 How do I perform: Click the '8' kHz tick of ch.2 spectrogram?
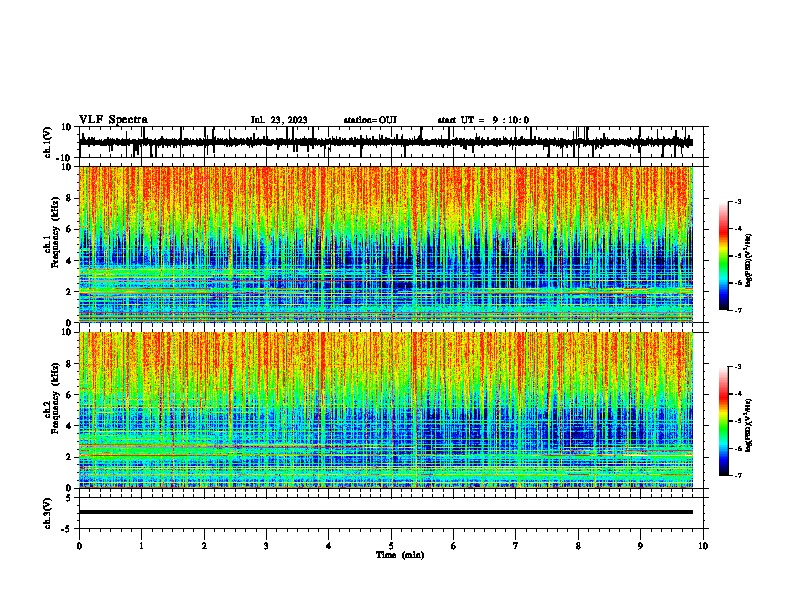(x=70, y=364)
